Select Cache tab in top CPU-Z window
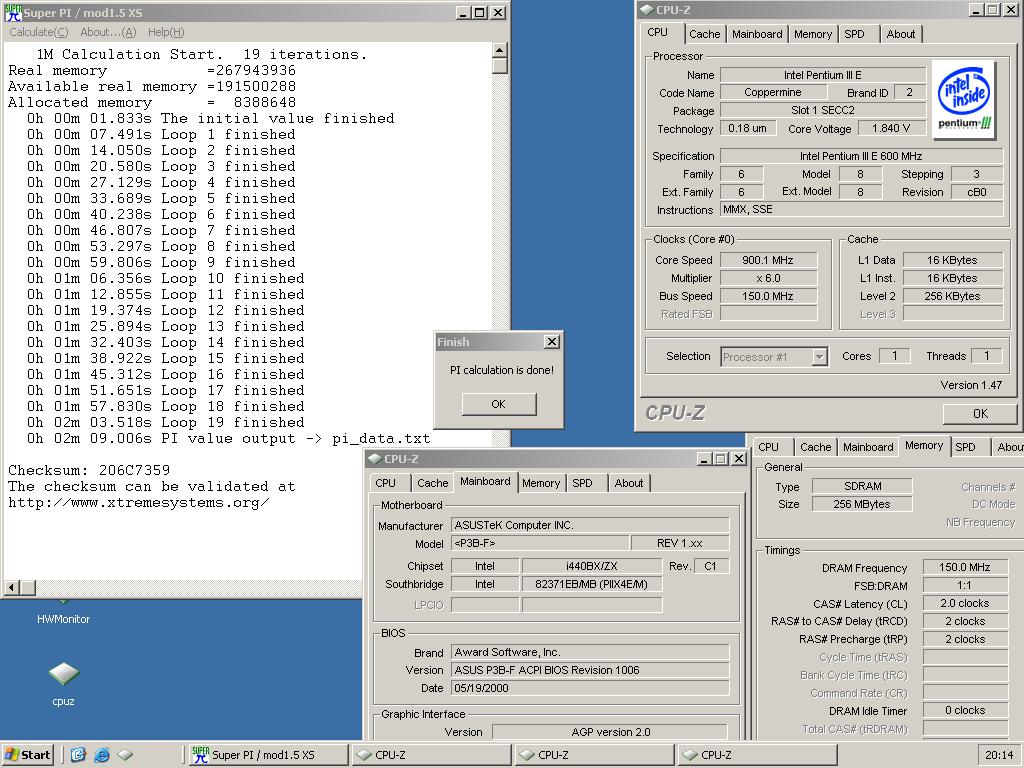Screen dimensions: 1024x768 coord(705,34)
